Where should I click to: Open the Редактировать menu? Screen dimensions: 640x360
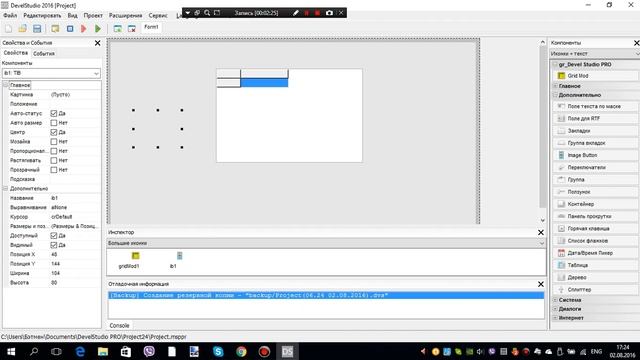[42, 16]
